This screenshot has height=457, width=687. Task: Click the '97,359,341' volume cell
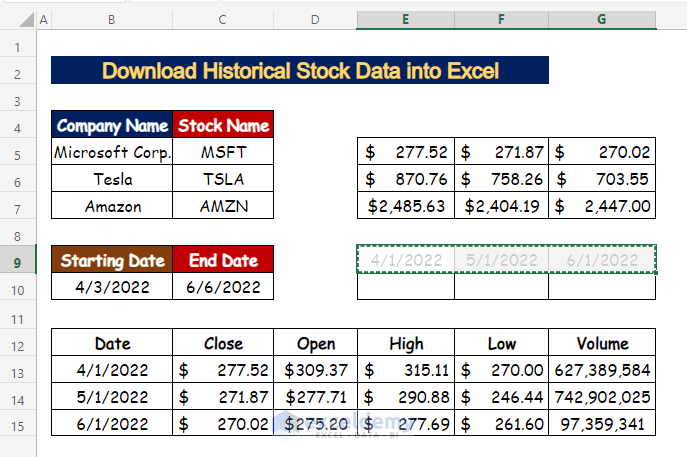[x=602, y=423]
